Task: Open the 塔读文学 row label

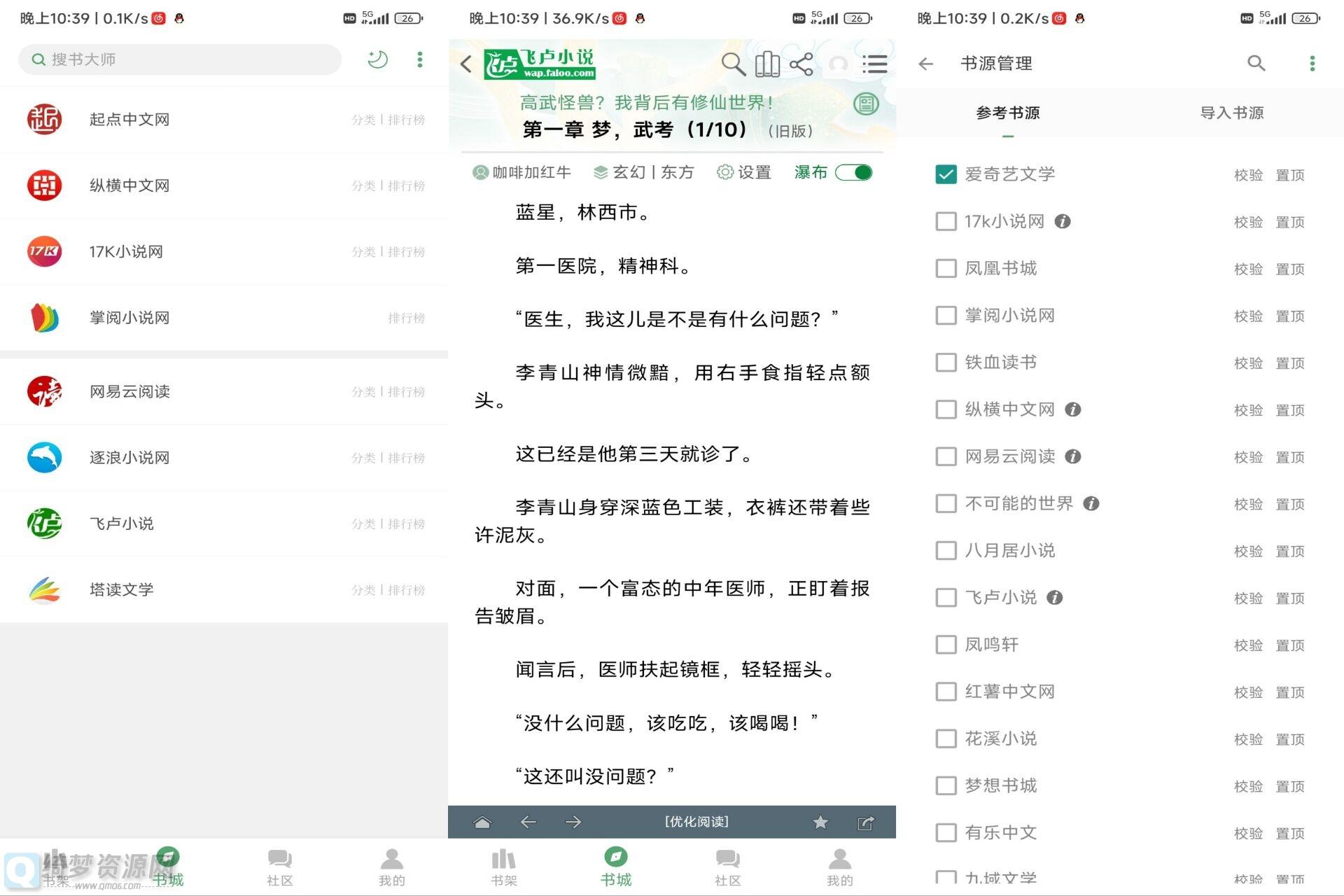Action: click(122, 589)
